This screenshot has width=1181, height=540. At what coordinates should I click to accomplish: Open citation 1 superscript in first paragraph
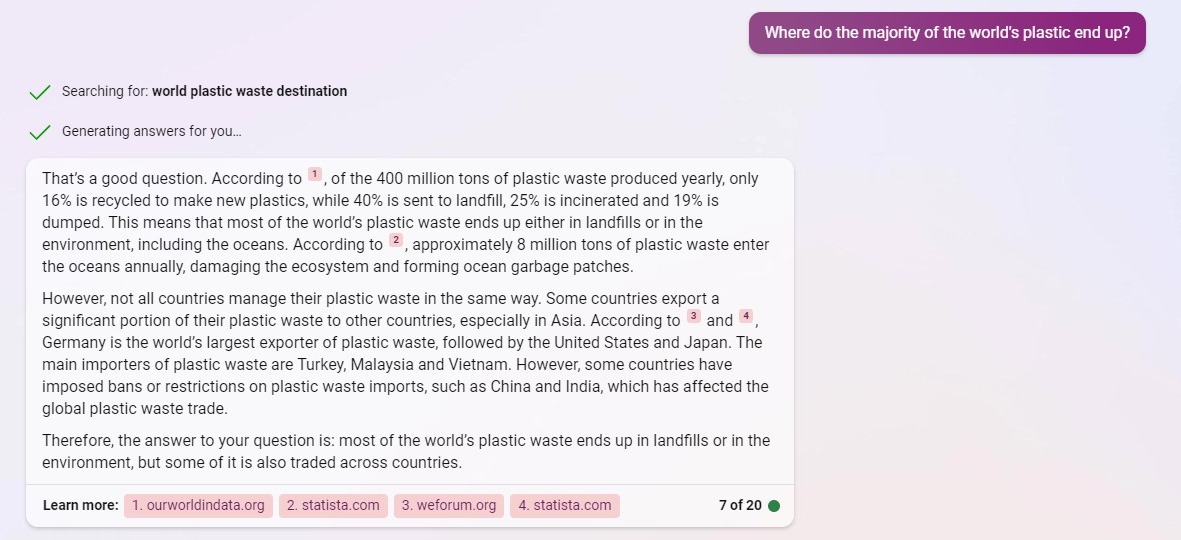tap(314, 175)
